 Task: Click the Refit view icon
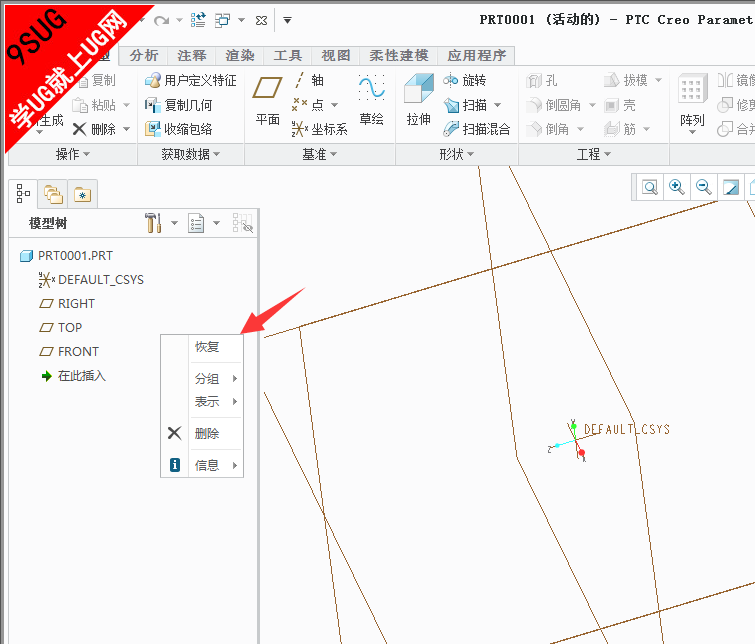point(650,187)
